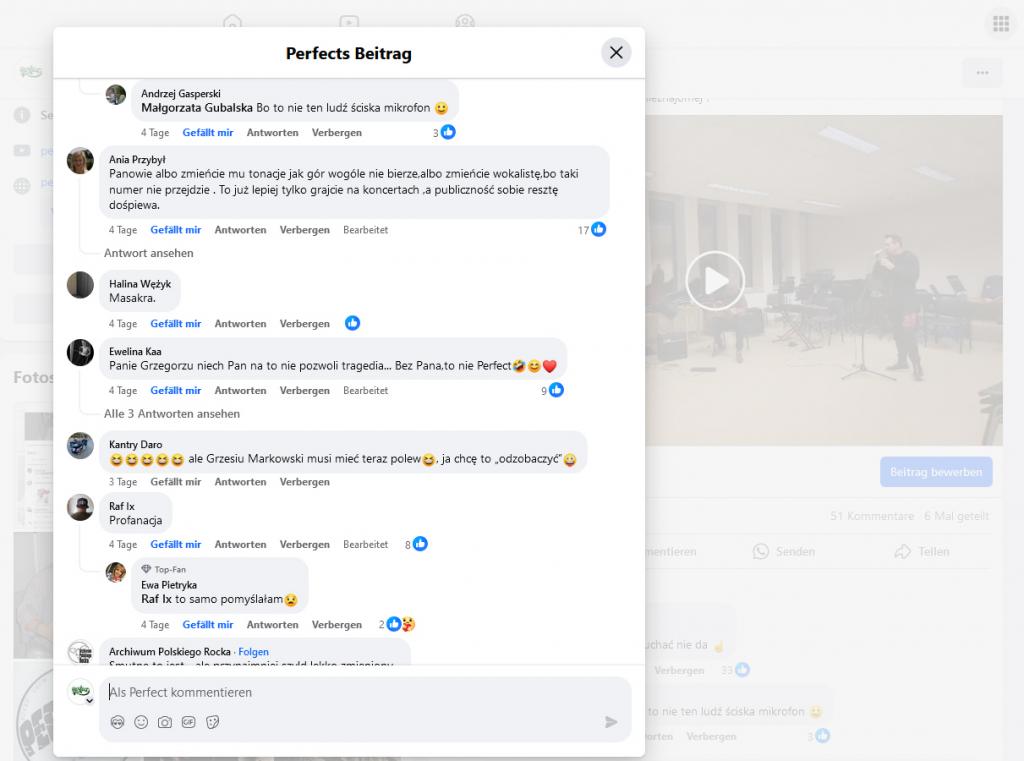
Task: Hide Ewelina Kaa's comment
Action: (x=304, y=391)
